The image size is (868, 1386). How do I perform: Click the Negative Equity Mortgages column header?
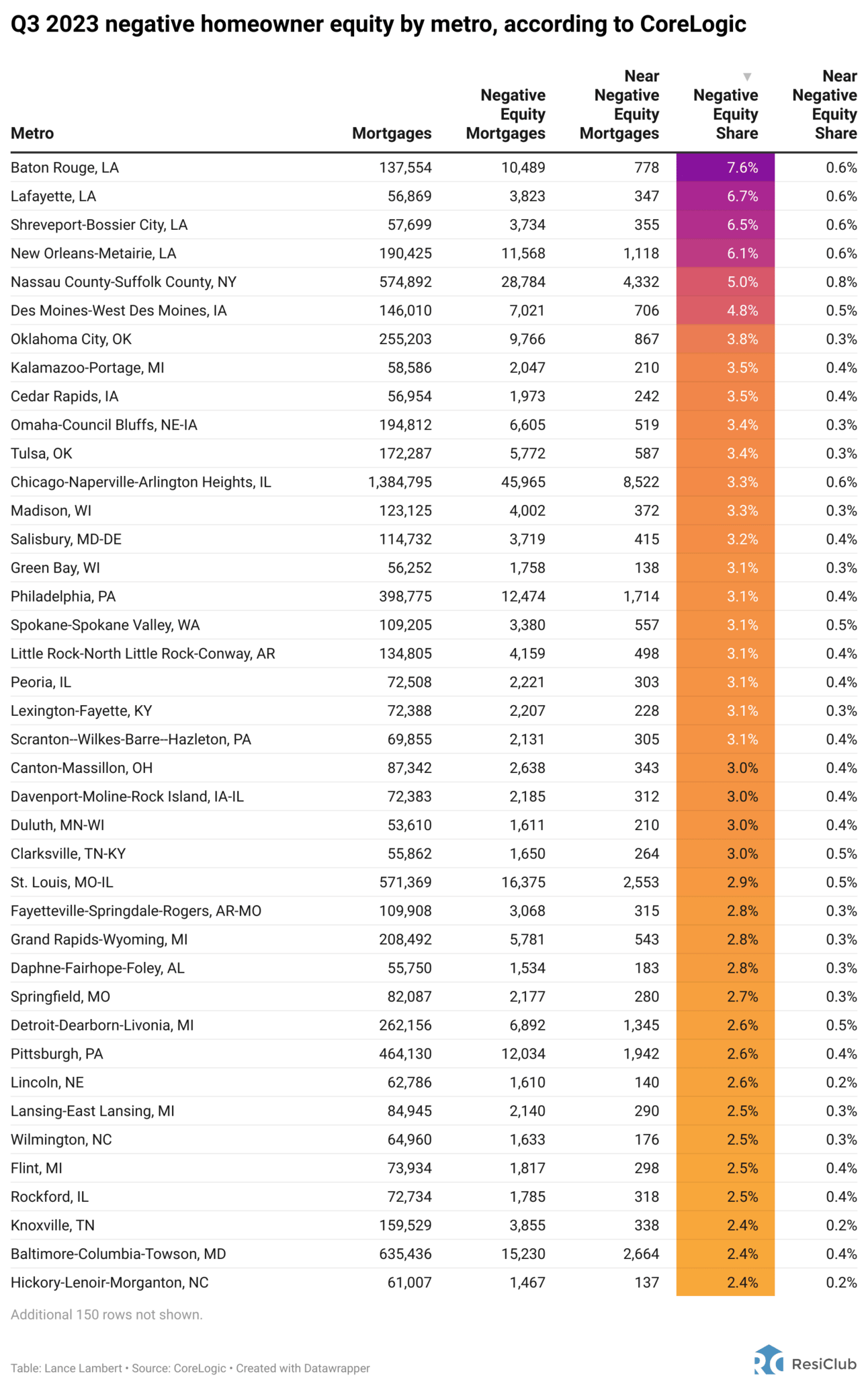pyautogui.click(x=506, y=114)
